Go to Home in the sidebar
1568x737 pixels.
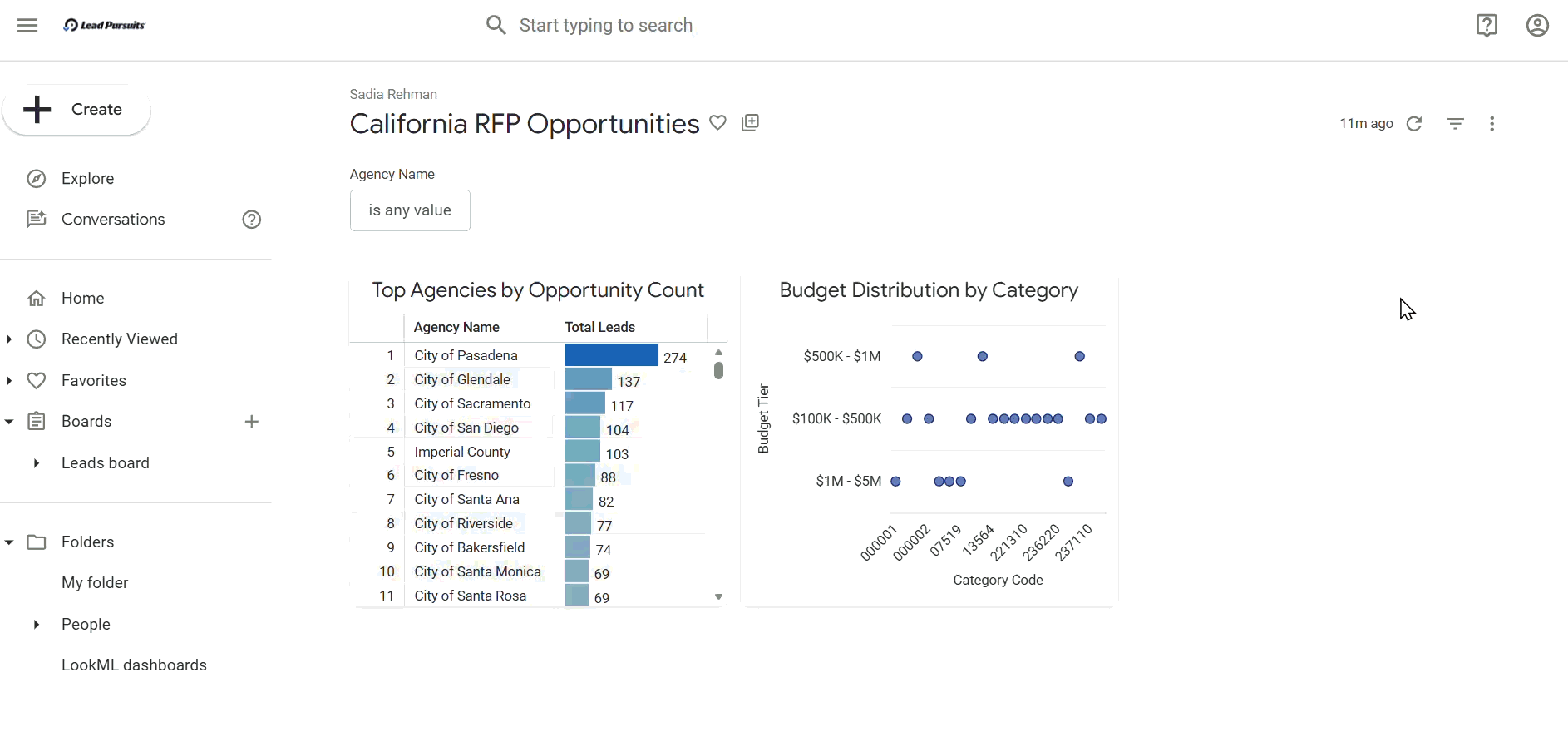tap(83, 299)
